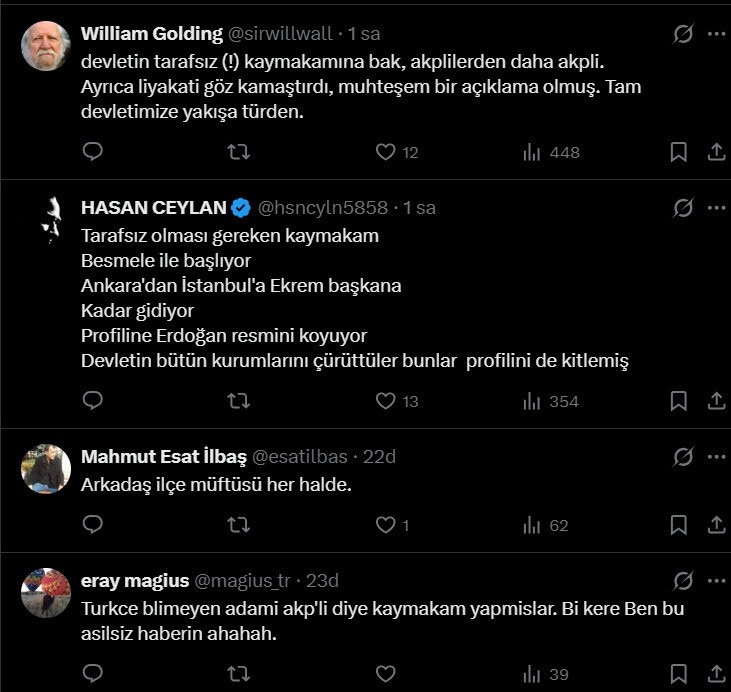Reply to Mahmut Esat İlbaş's tweet
Image resolution: width=731 pixels, height=692 pixels.
[x=93, y=525]
